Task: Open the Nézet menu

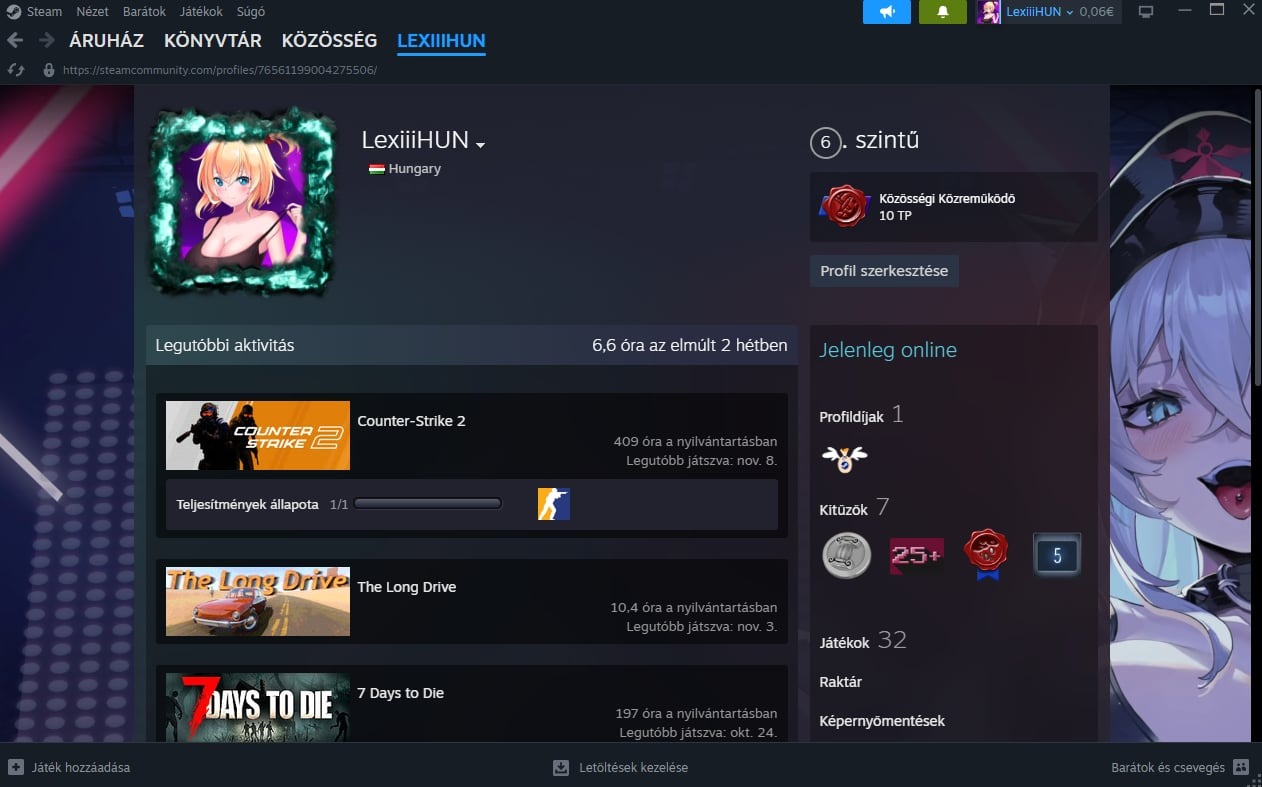Action: click(x=93, y=12)
